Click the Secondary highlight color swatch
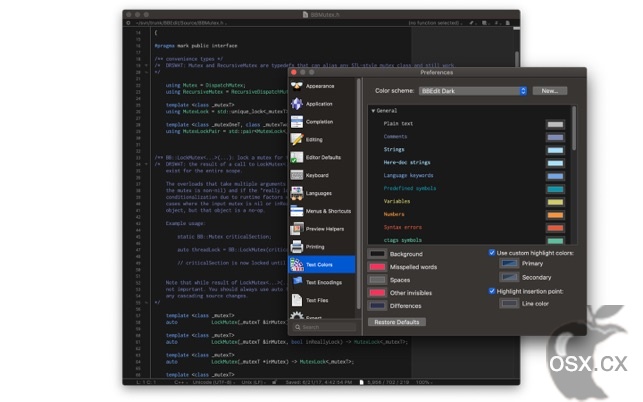Screen dimensions: 643x402 (509, 277)
